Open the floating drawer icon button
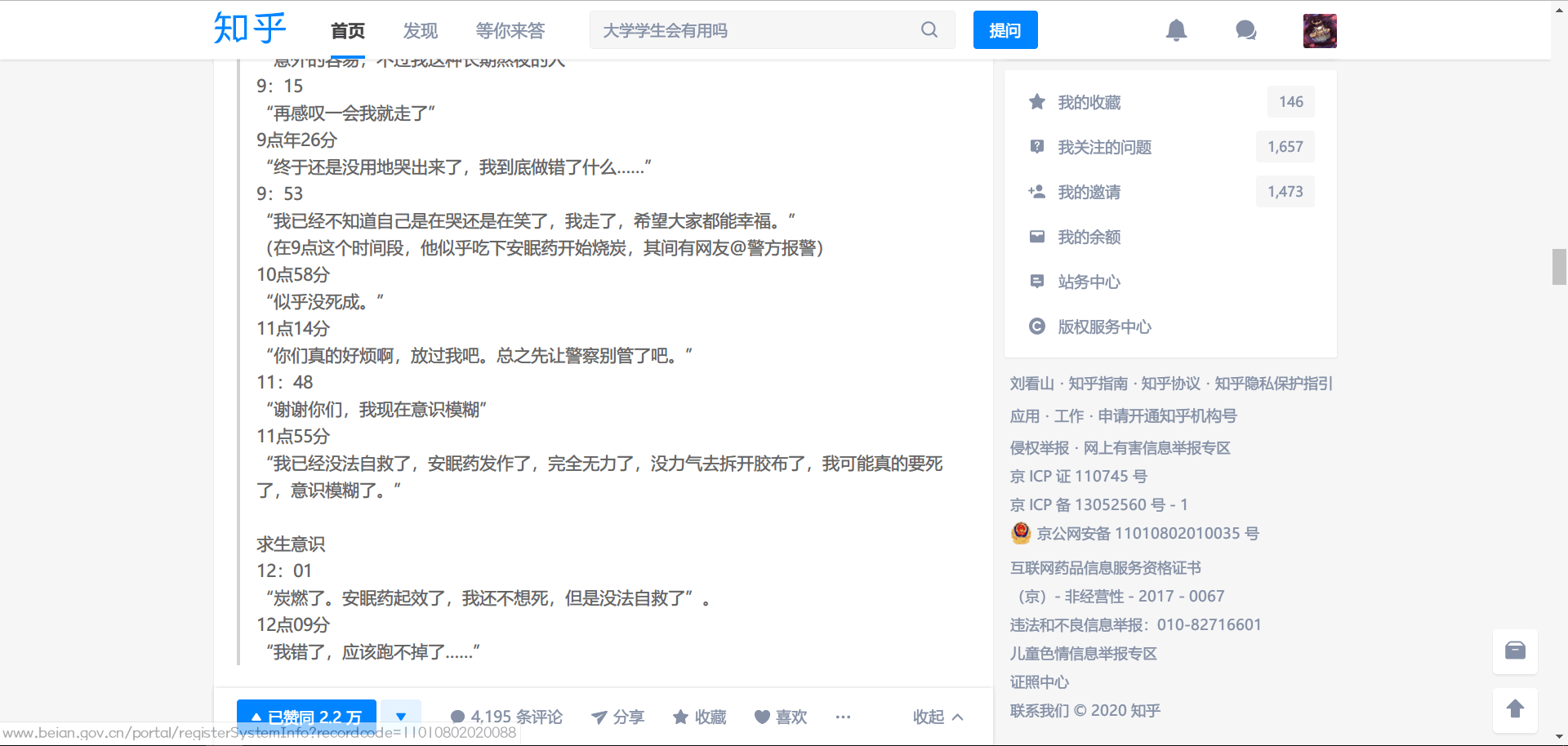This screenshot has height=746, width=1568. pyautogui.click(x=1515, y=651)
